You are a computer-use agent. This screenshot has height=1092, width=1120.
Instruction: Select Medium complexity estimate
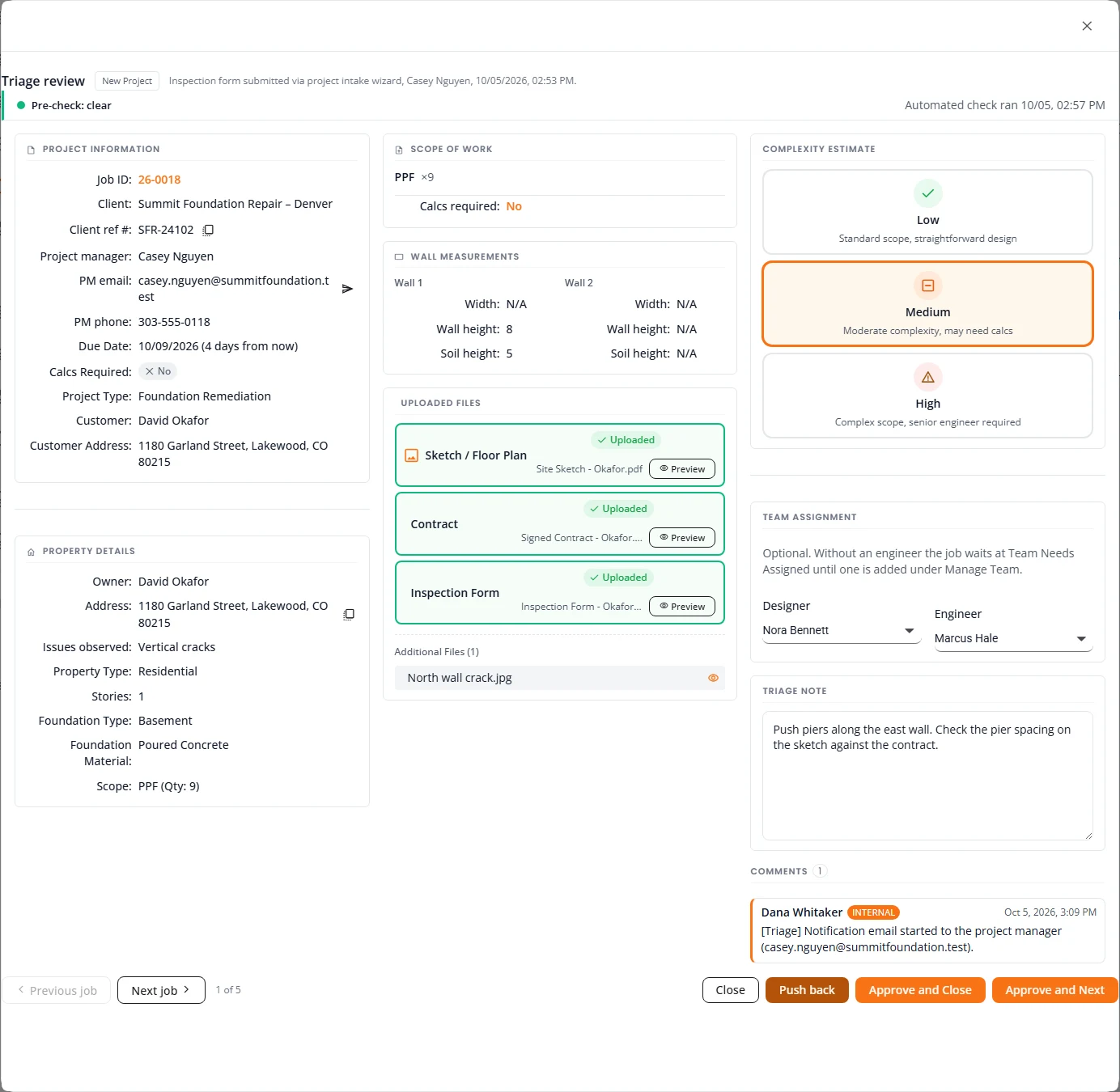click(x=927, y=303)
